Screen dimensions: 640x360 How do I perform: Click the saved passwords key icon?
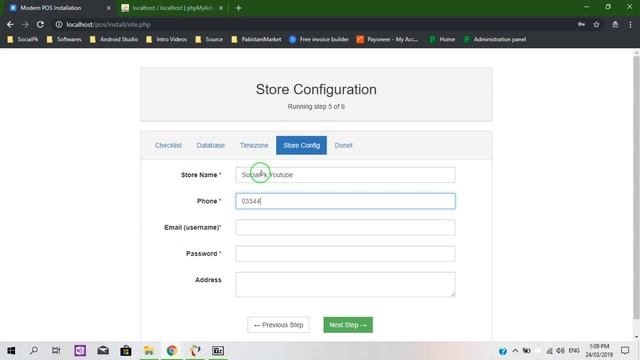pyautogui.click(x=581, y=24)
